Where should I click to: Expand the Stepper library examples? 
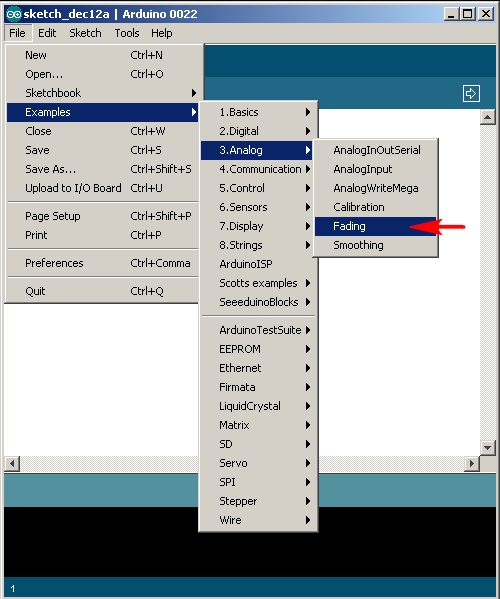(258, 501)
